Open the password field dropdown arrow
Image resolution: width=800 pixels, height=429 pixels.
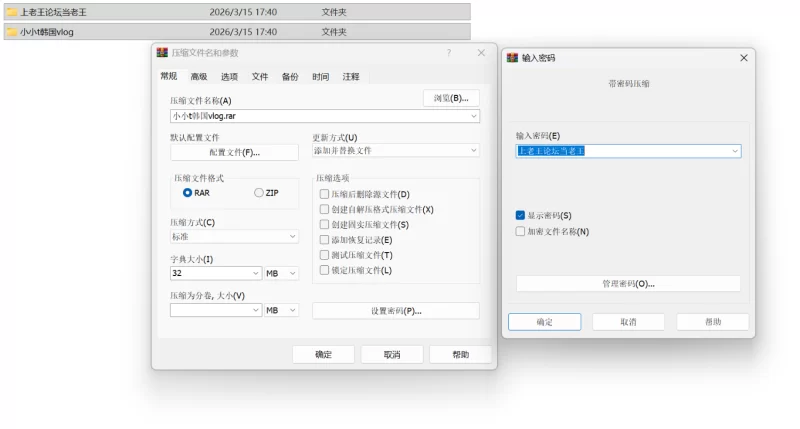[735, 151]
